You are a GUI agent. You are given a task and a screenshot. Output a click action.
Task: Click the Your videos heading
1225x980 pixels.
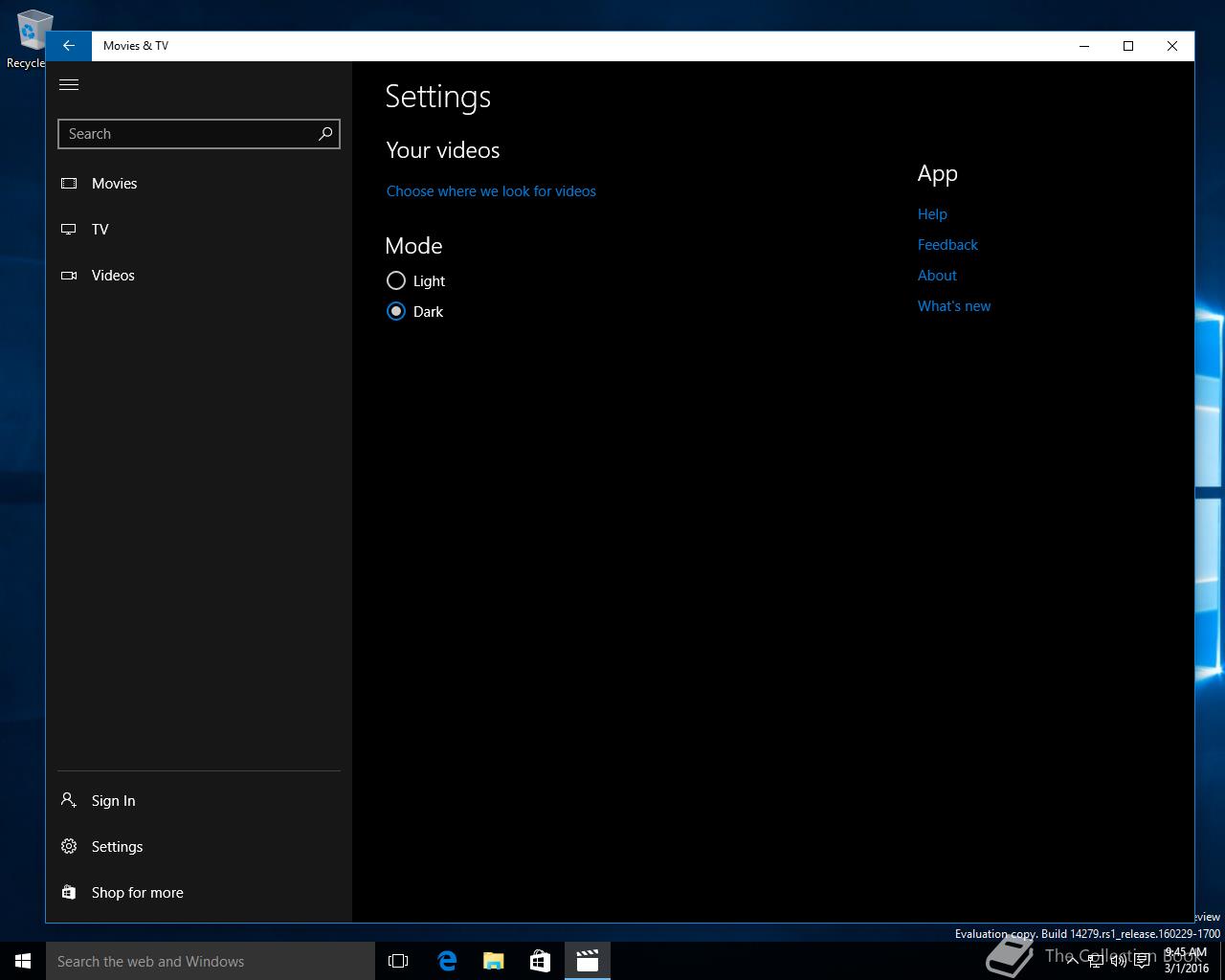tap(443, 150)
